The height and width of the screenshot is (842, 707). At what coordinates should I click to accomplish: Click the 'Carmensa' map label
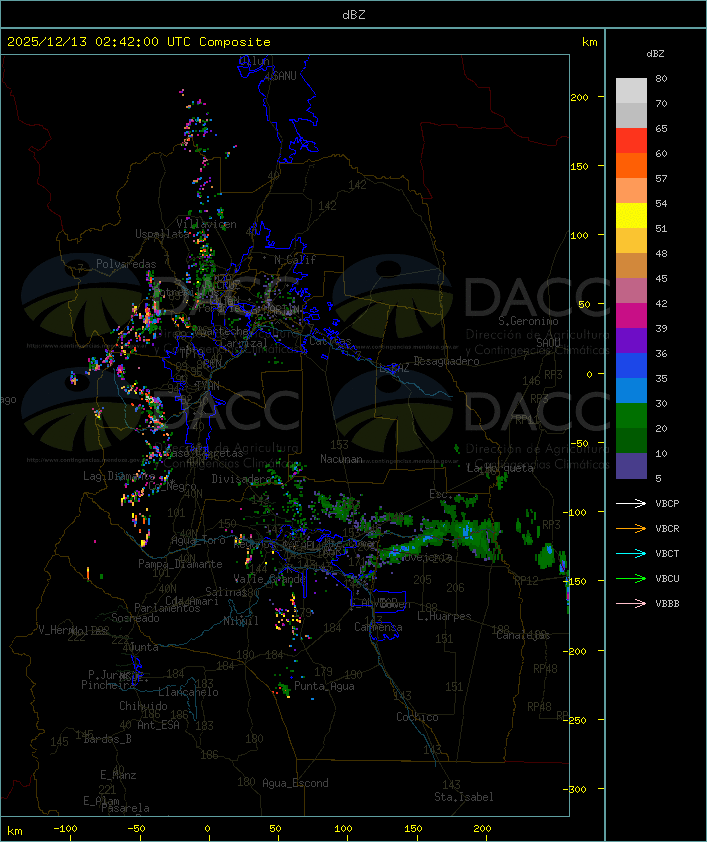pos(378,627)
